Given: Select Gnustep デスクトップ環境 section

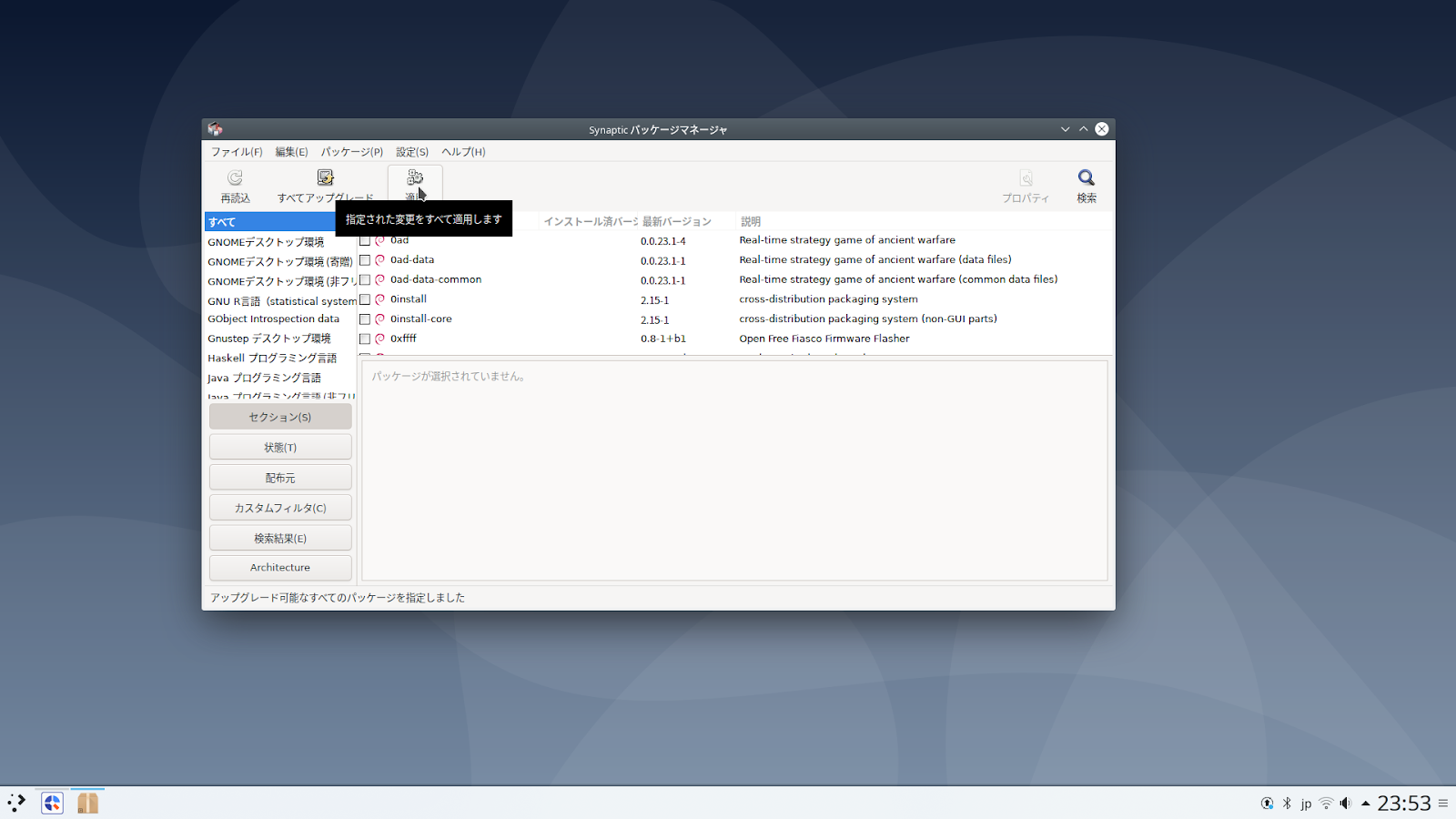Looking at the screenshot, I should click(x=280, y=339).
